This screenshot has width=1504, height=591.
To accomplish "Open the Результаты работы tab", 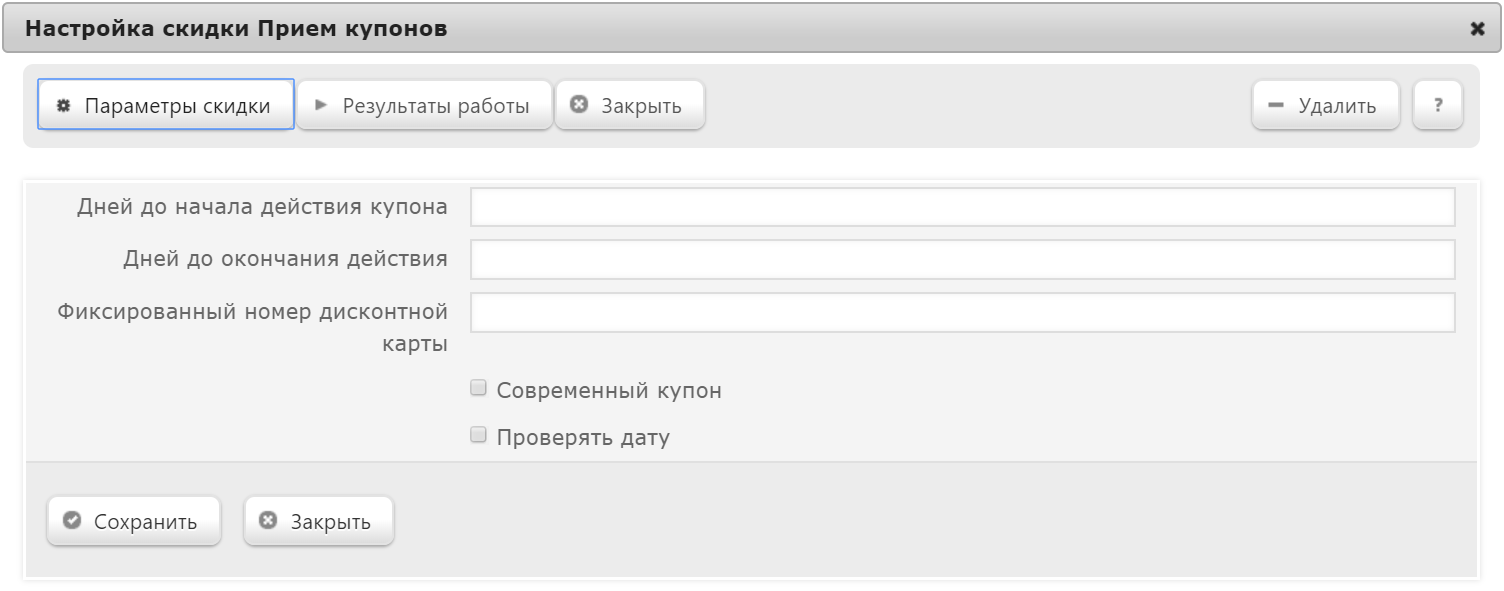I will pos(424,105).
